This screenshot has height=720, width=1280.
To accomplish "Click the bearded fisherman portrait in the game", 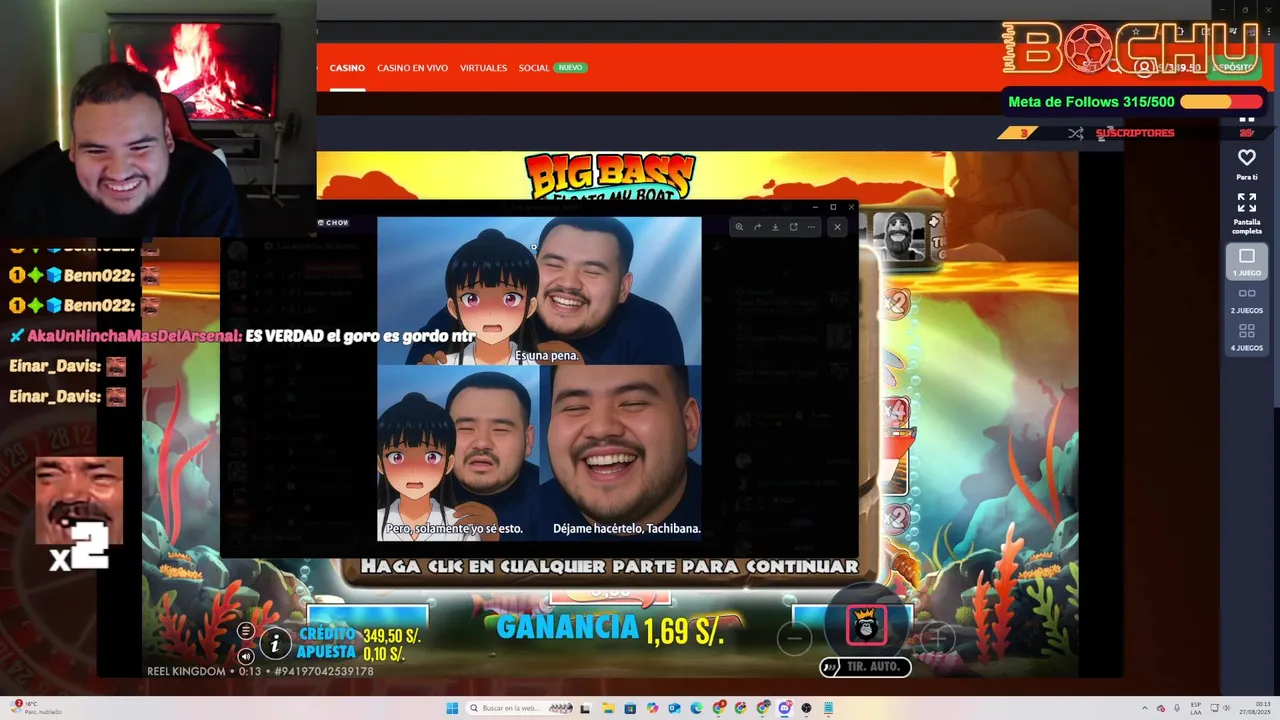I will coord(899,236).
